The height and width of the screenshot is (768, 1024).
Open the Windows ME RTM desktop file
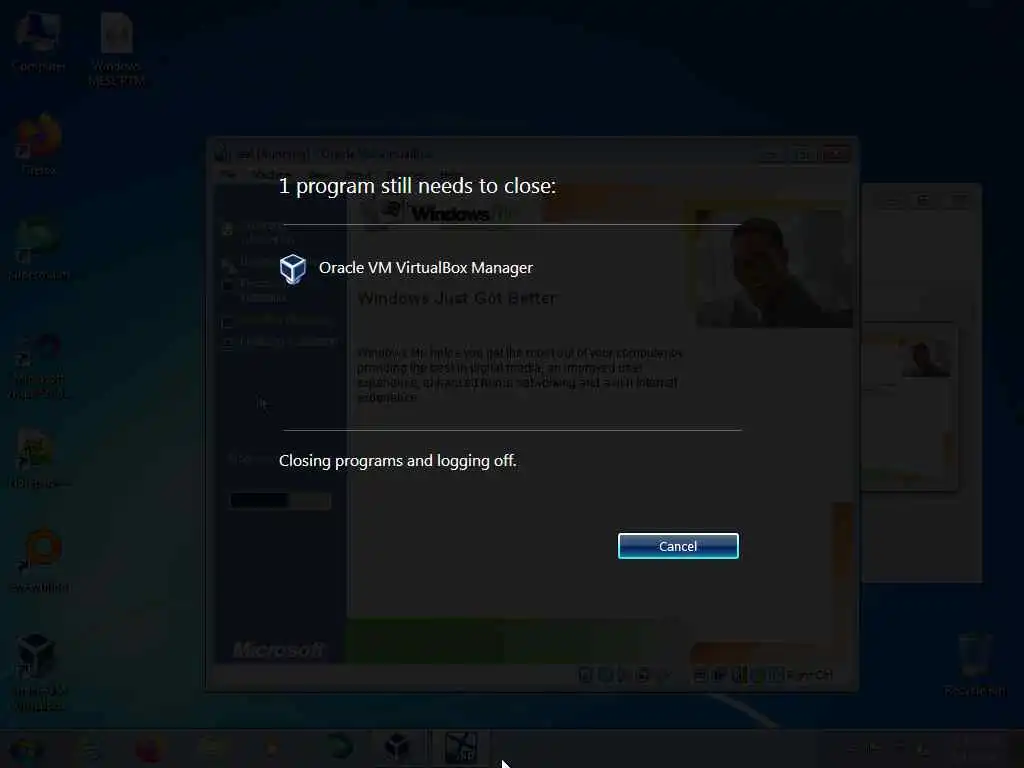click(x=116, y=50)
